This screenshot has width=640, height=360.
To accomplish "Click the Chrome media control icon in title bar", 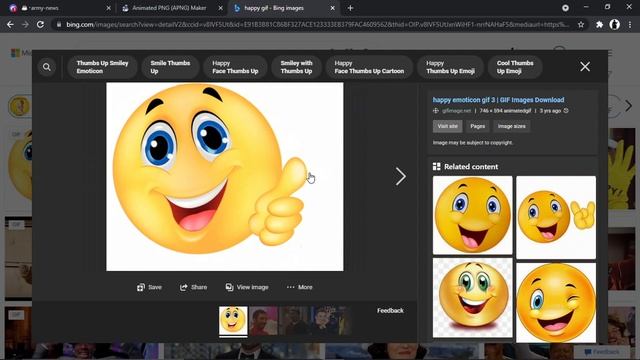I will pos(565,8).
